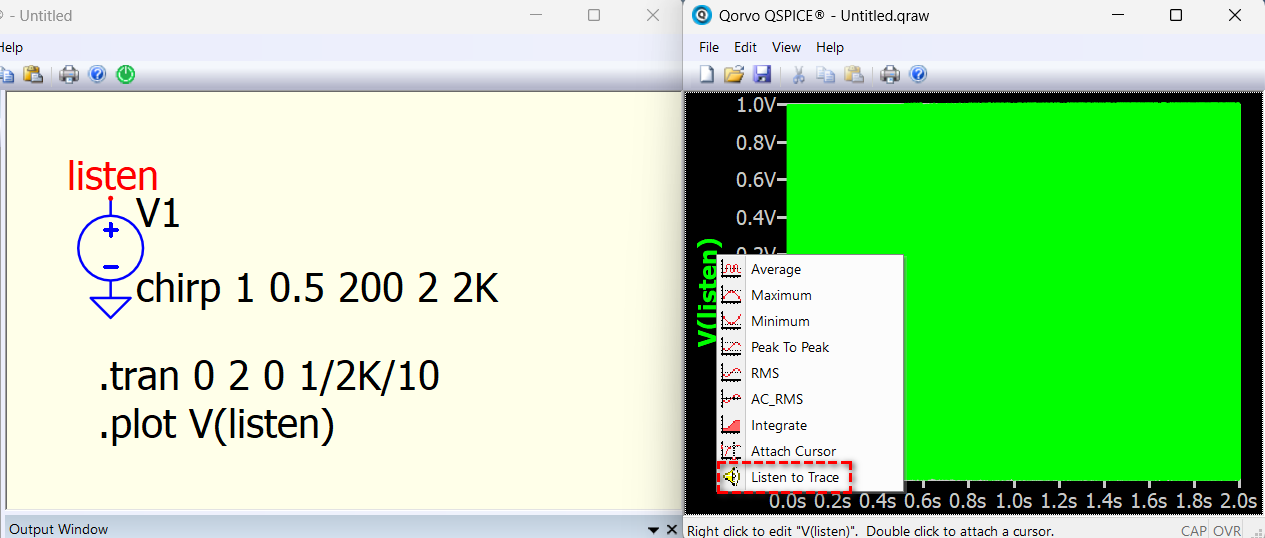The height and width of the screenshot is (538, 1265).
Task: Open the File menu in the QSPICE waveform window
Action: (x=709, y=47)
